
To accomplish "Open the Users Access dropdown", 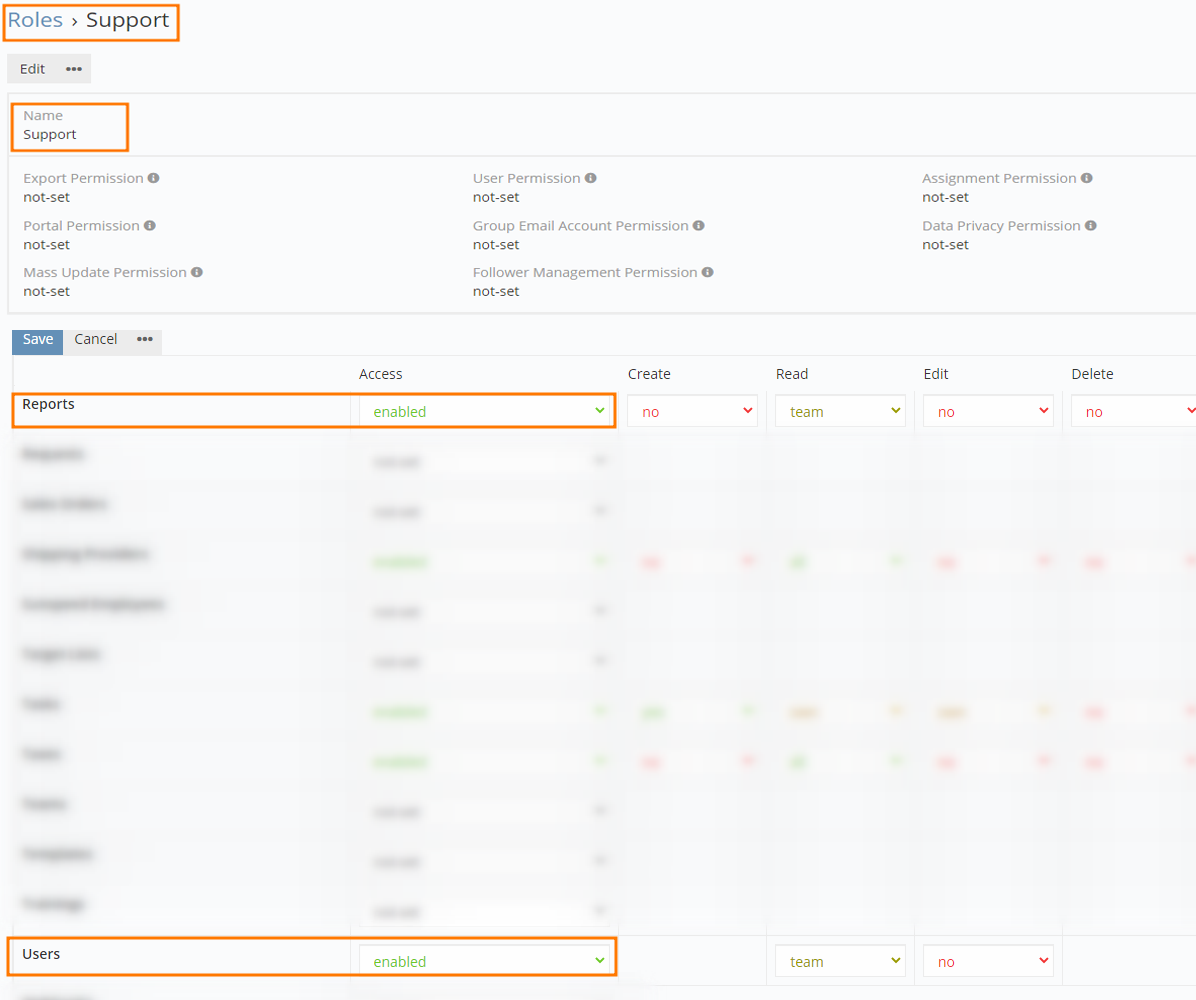I will click(487, 961).
